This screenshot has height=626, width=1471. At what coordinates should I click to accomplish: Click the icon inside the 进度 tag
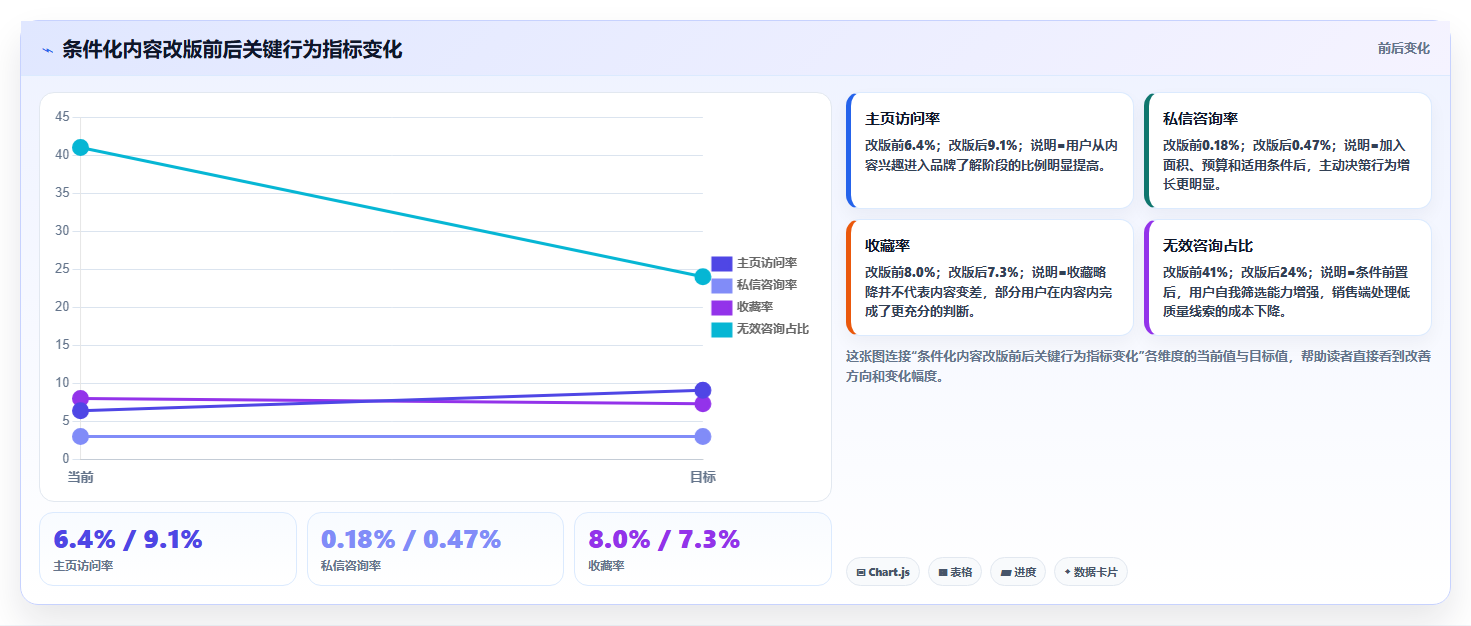1005,573
